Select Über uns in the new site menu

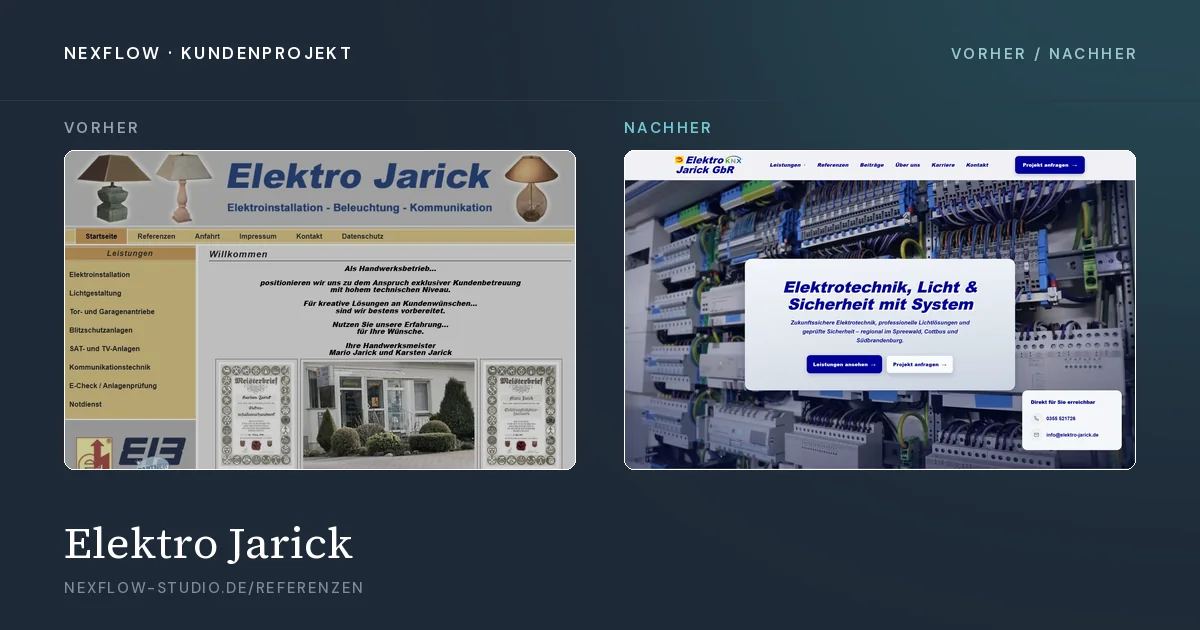(908, 164)
